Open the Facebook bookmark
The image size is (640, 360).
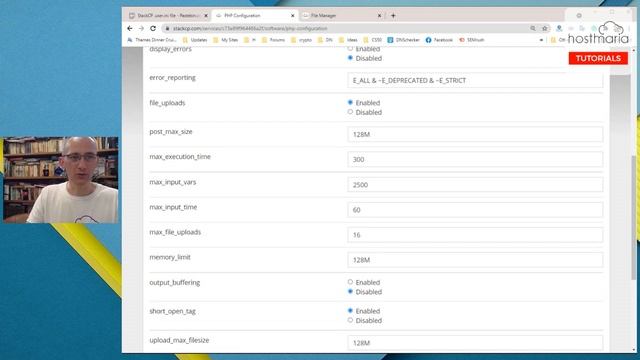(x=439, y=40)
